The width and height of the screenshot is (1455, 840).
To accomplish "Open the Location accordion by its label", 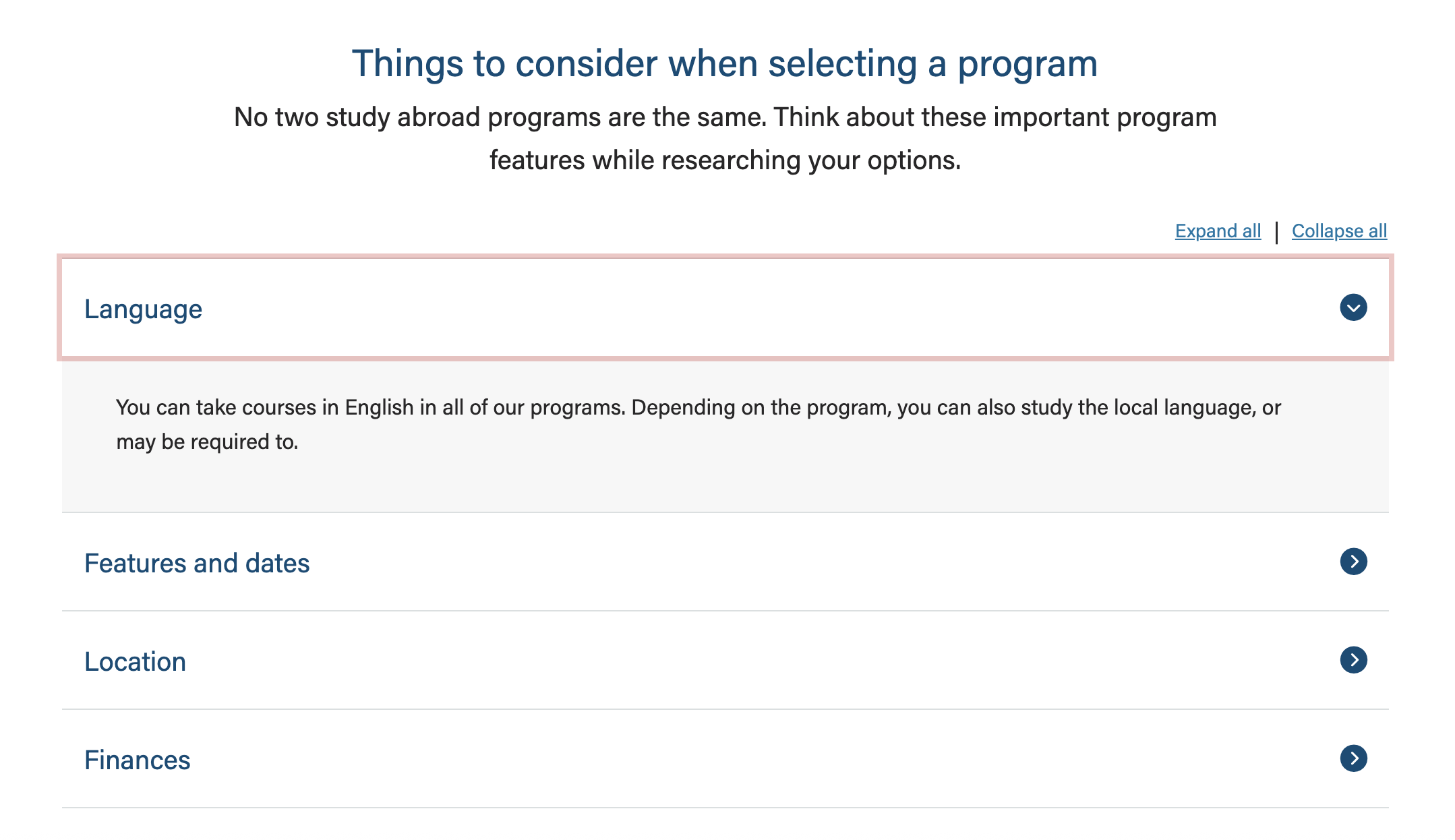I will pos(135,661).
